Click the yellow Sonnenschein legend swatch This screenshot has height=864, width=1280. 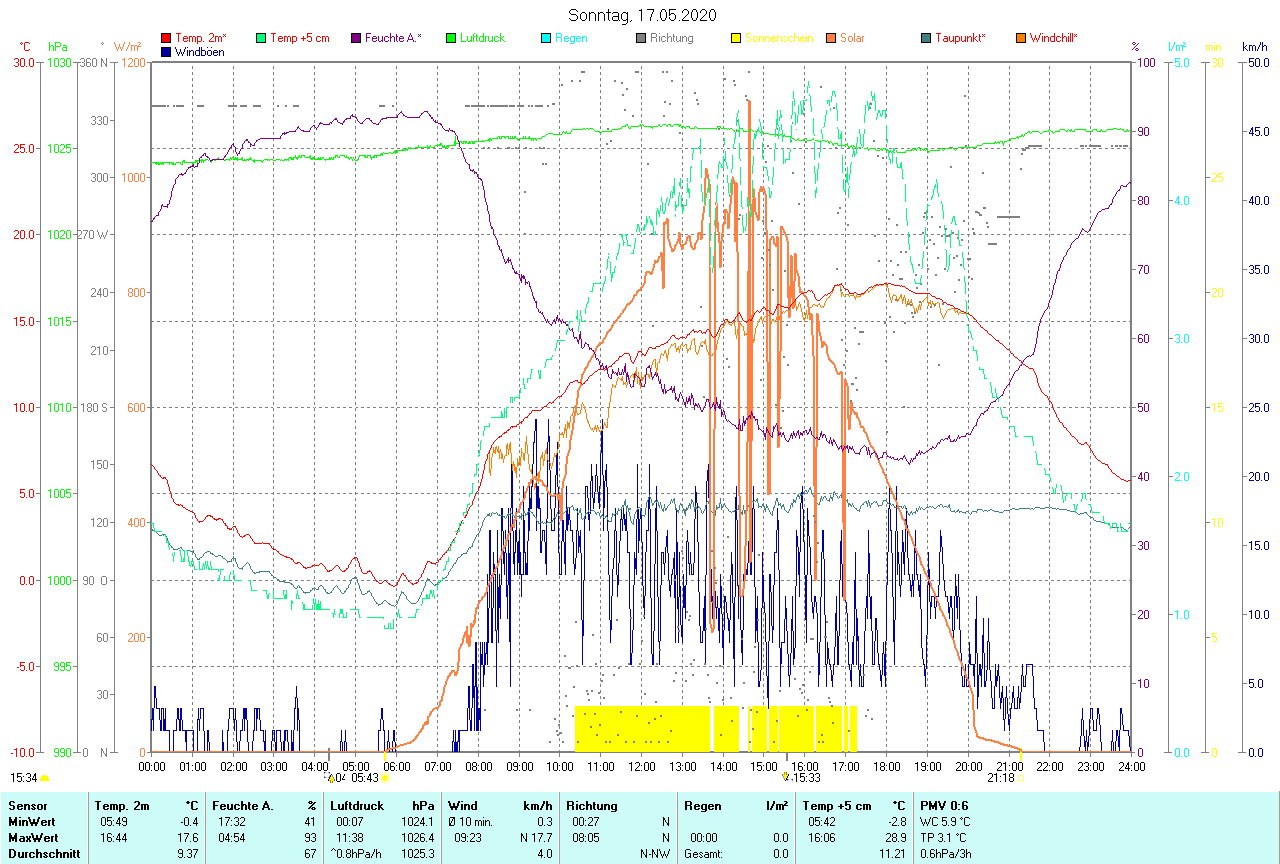736,38
